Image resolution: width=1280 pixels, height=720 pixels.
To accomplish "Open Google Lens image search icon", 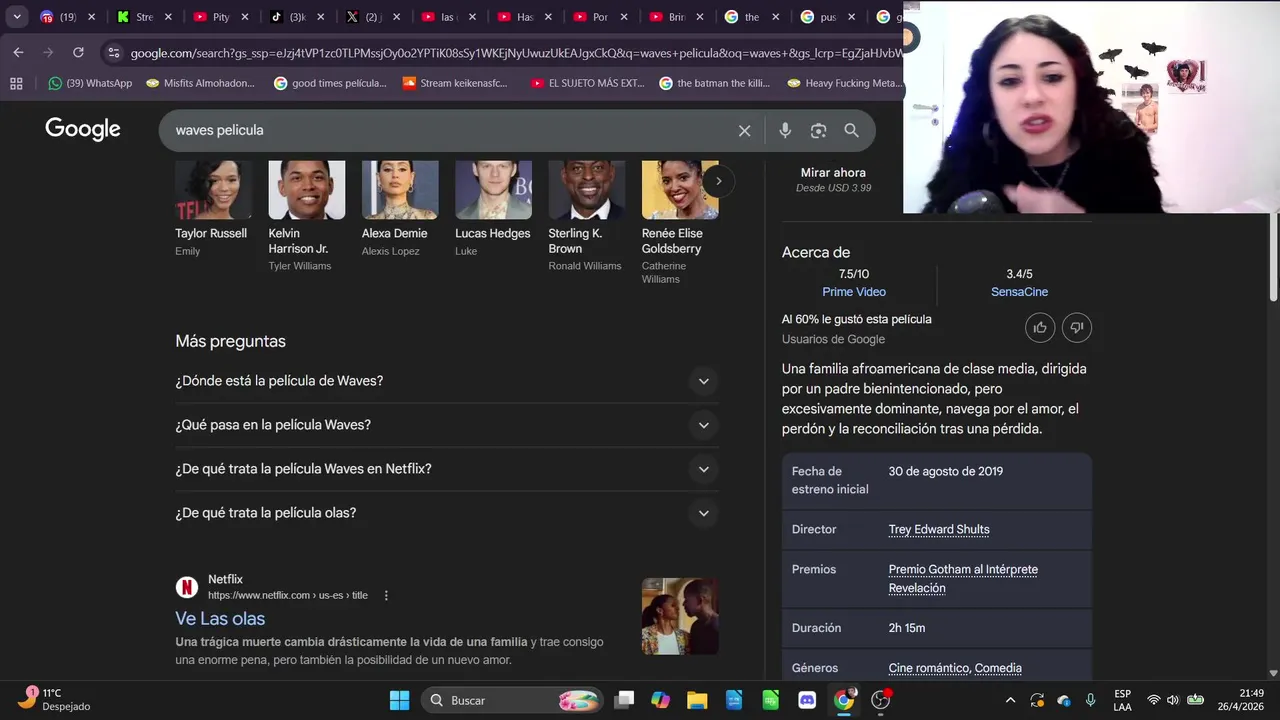I will 818,130.
